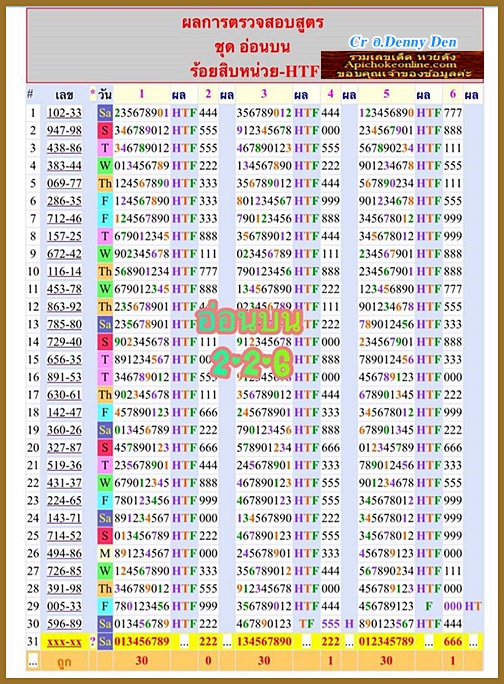Image resolution: width=504 pixels, height=684 pixels.
Task: Select the red S day badge in row 2
Action: pos(105,130)
